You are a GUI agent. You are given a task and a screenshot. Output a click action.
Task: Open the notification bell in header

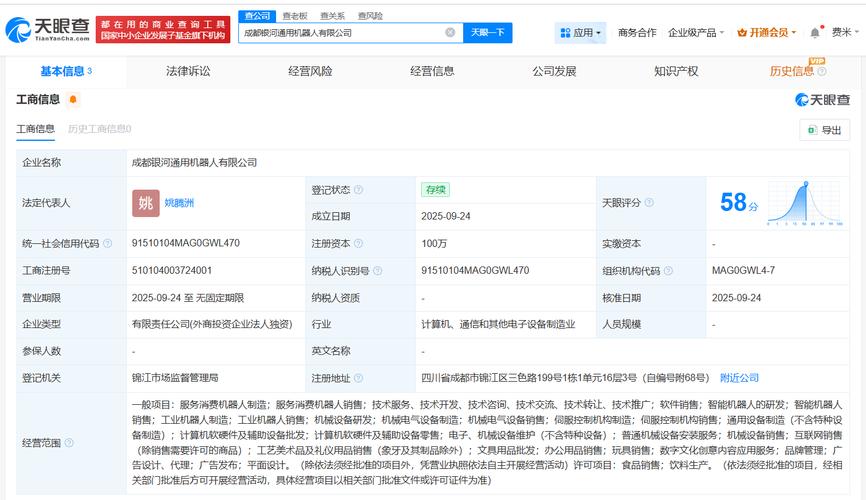[x=815, y=33]
